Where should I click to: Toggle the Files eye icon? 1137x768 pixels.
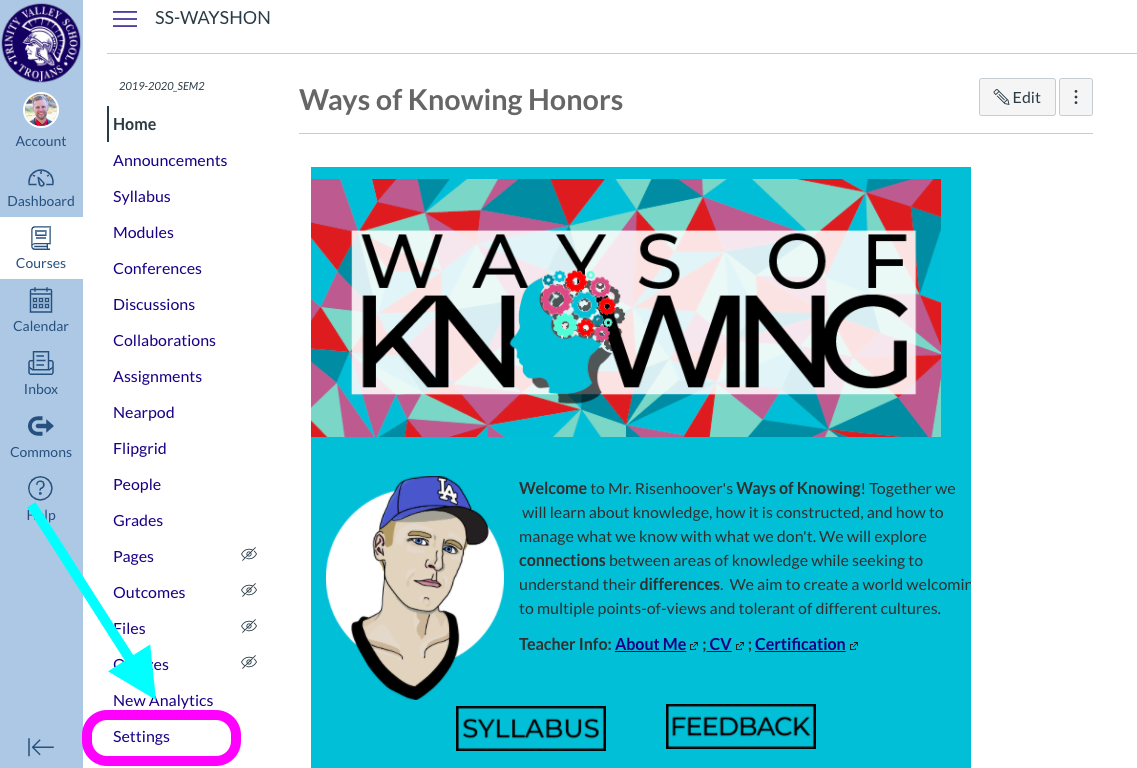point(248,626)
